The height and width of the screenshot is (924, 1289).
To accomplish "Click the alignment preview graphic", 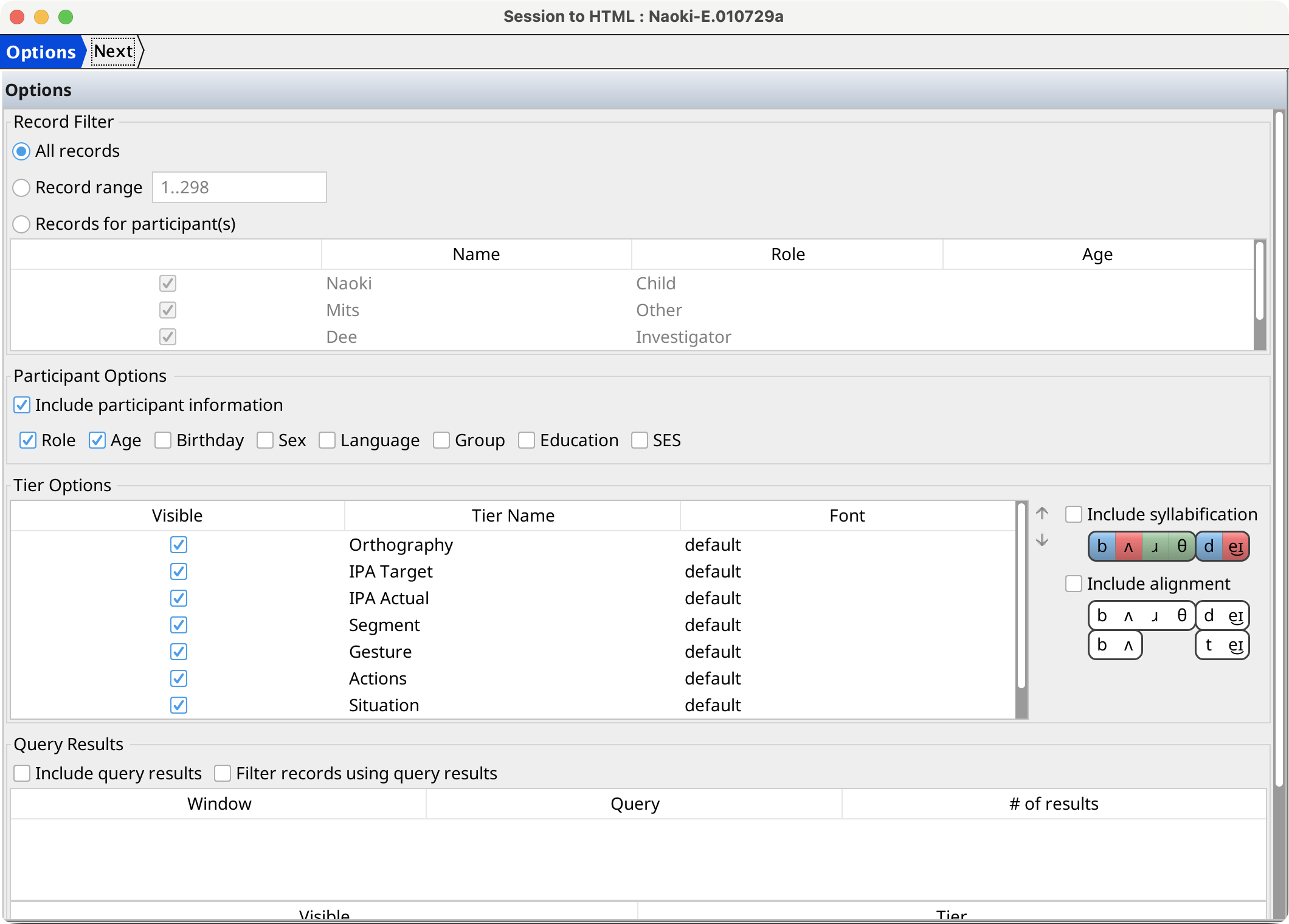I will point(1168,630).
